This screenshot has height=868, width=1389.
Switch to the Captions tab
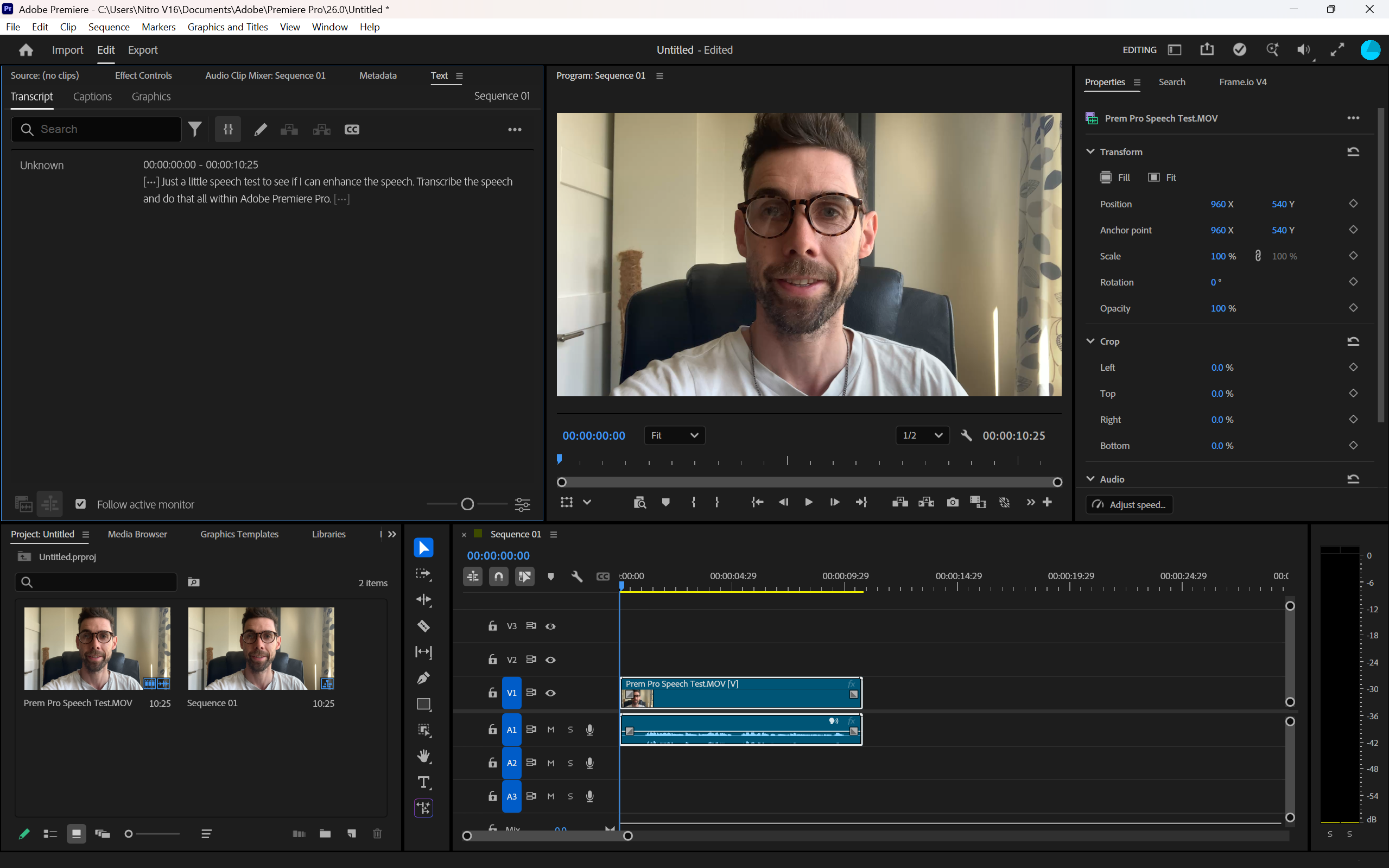pyautogui.click(x=92, y=97)
